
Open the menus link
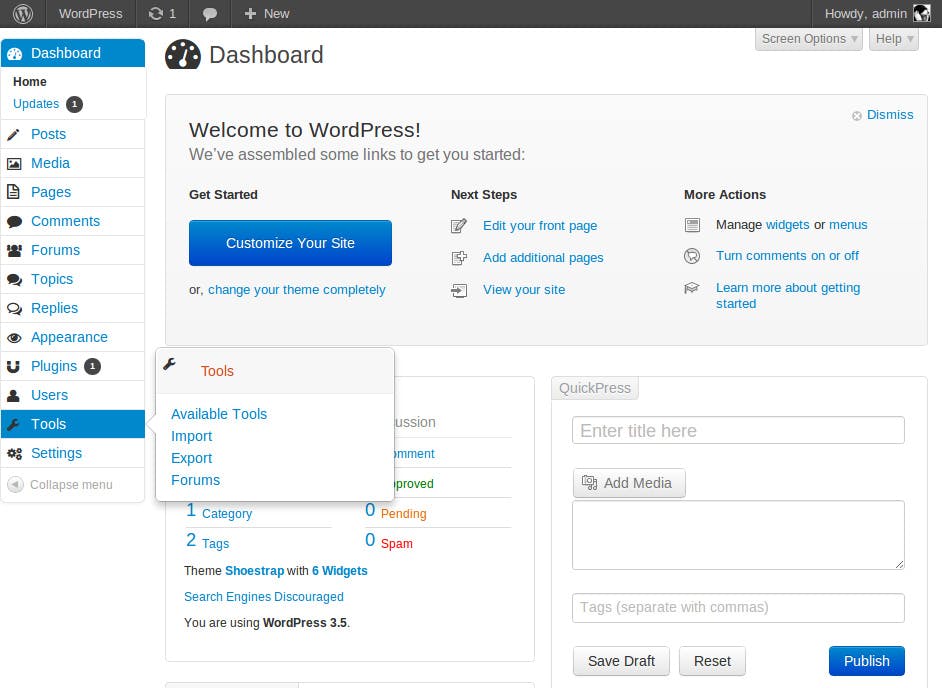[x=848, y=225]
